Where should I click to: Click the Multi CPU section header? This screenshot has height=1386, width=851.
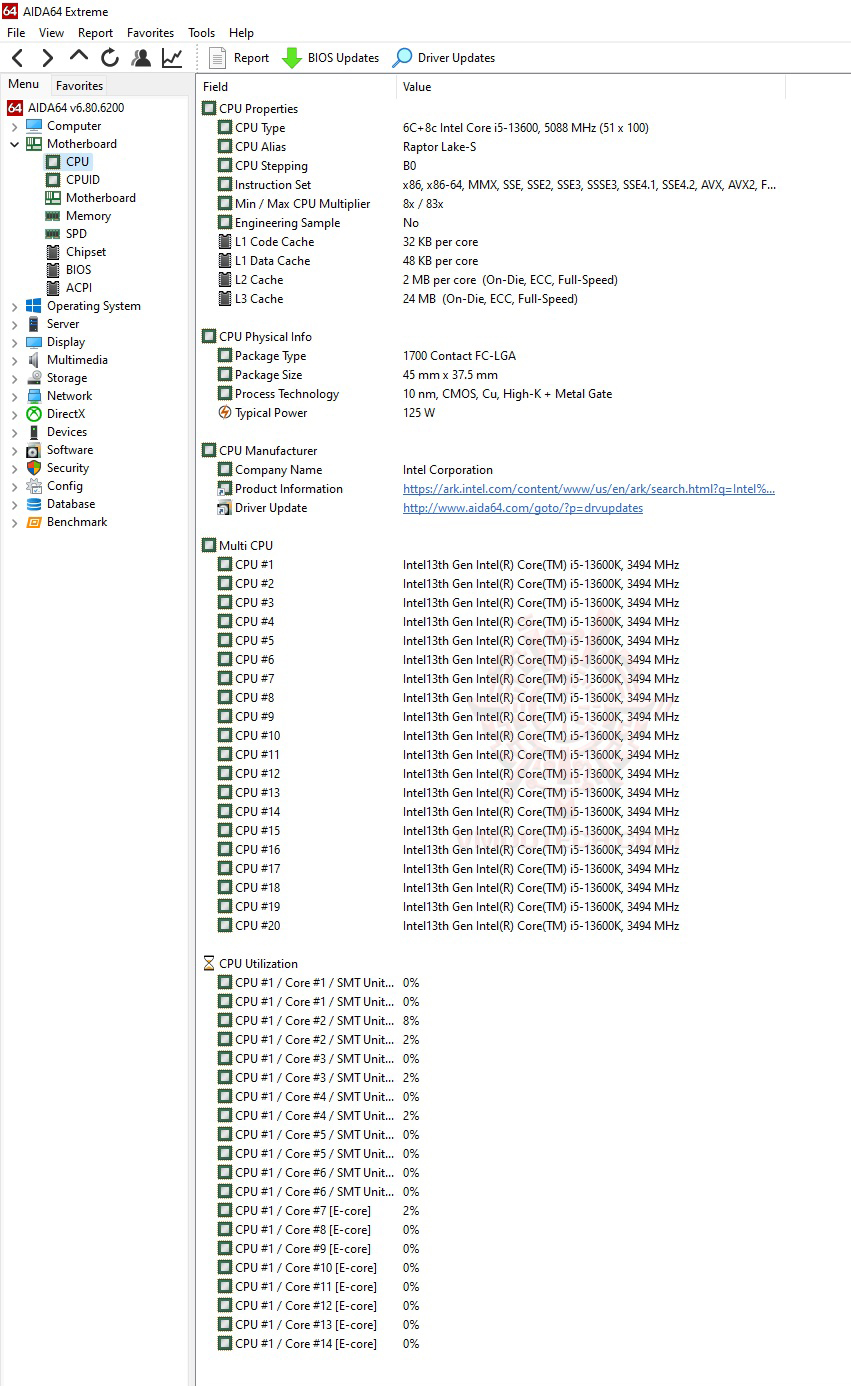click(x=246, y=546)
